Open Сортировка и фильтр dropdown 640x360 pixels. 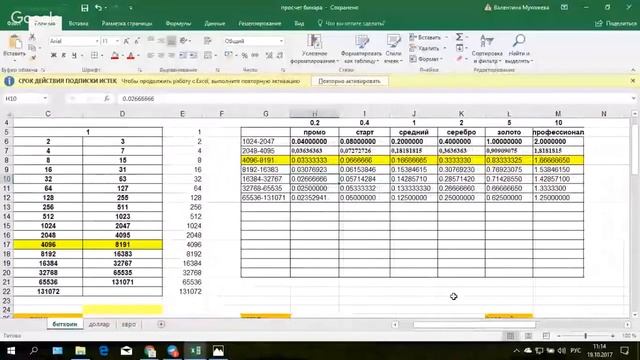487,49
